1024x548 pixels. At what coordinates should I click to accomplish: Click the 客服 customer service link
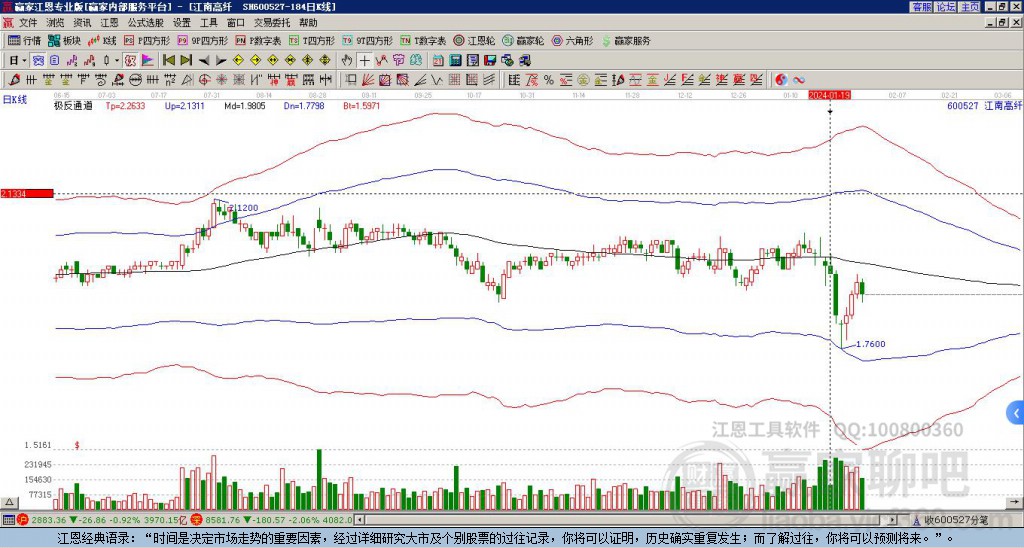pyautogui.click(x=921, y=7)
